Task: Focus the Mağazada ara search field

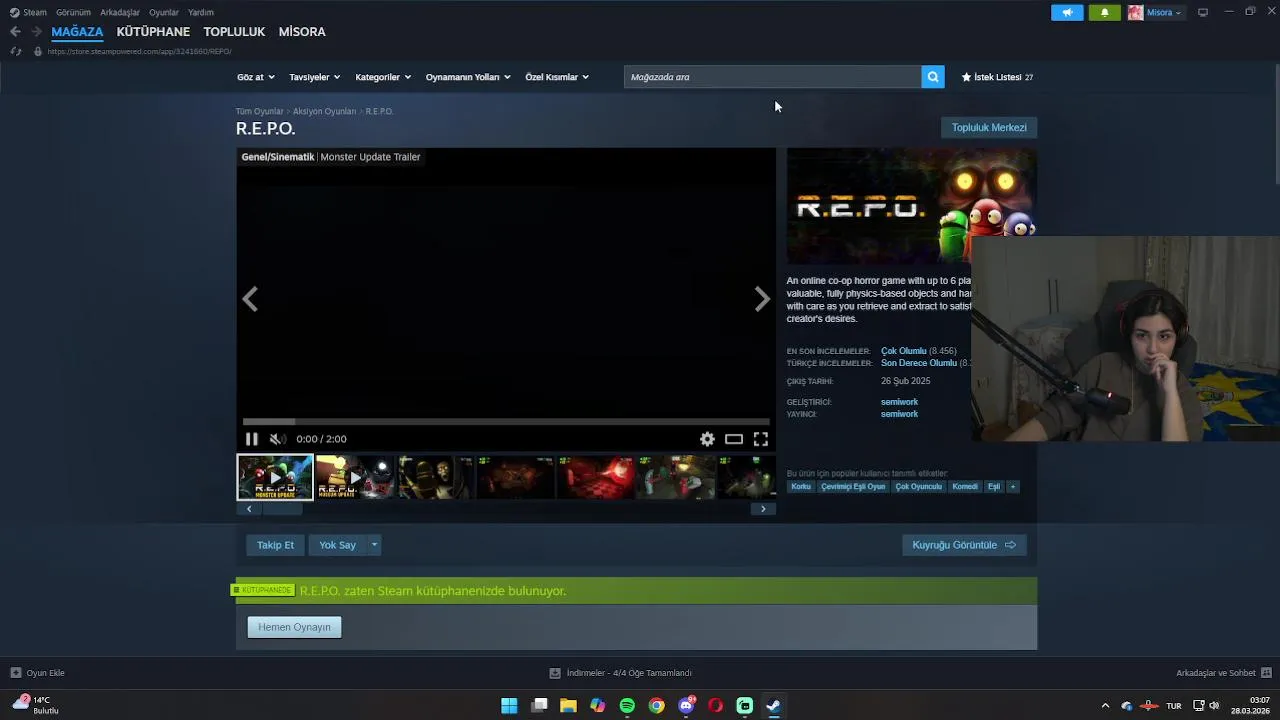Action: coord(773,77)
